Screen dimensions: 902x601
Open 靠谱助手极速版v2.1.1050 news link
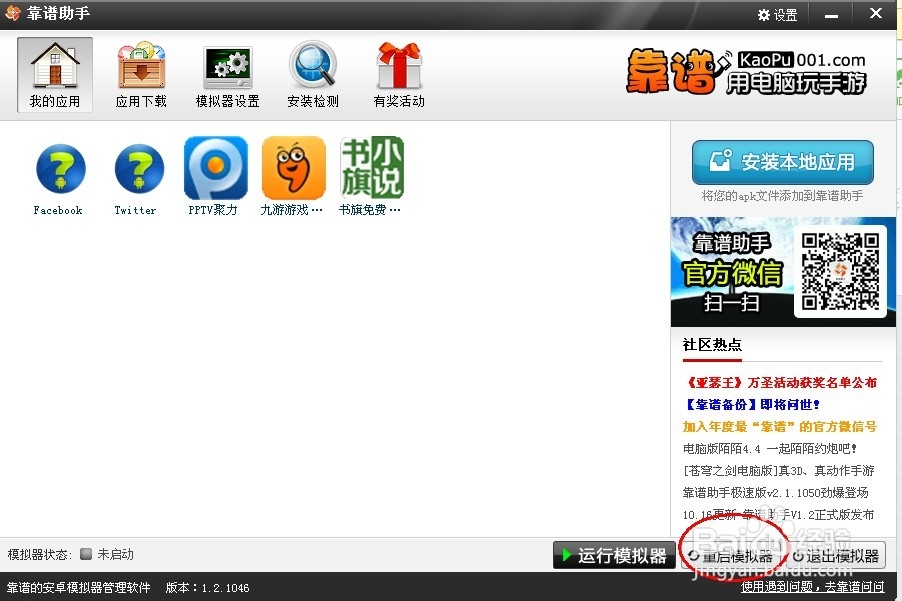pos(775,492)
